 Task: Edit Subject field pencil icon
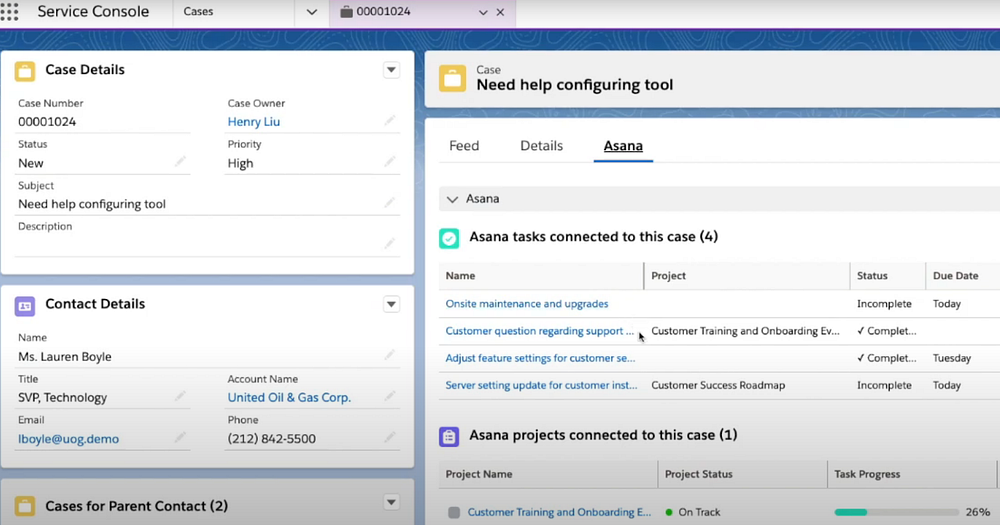(x=390, y=203)
